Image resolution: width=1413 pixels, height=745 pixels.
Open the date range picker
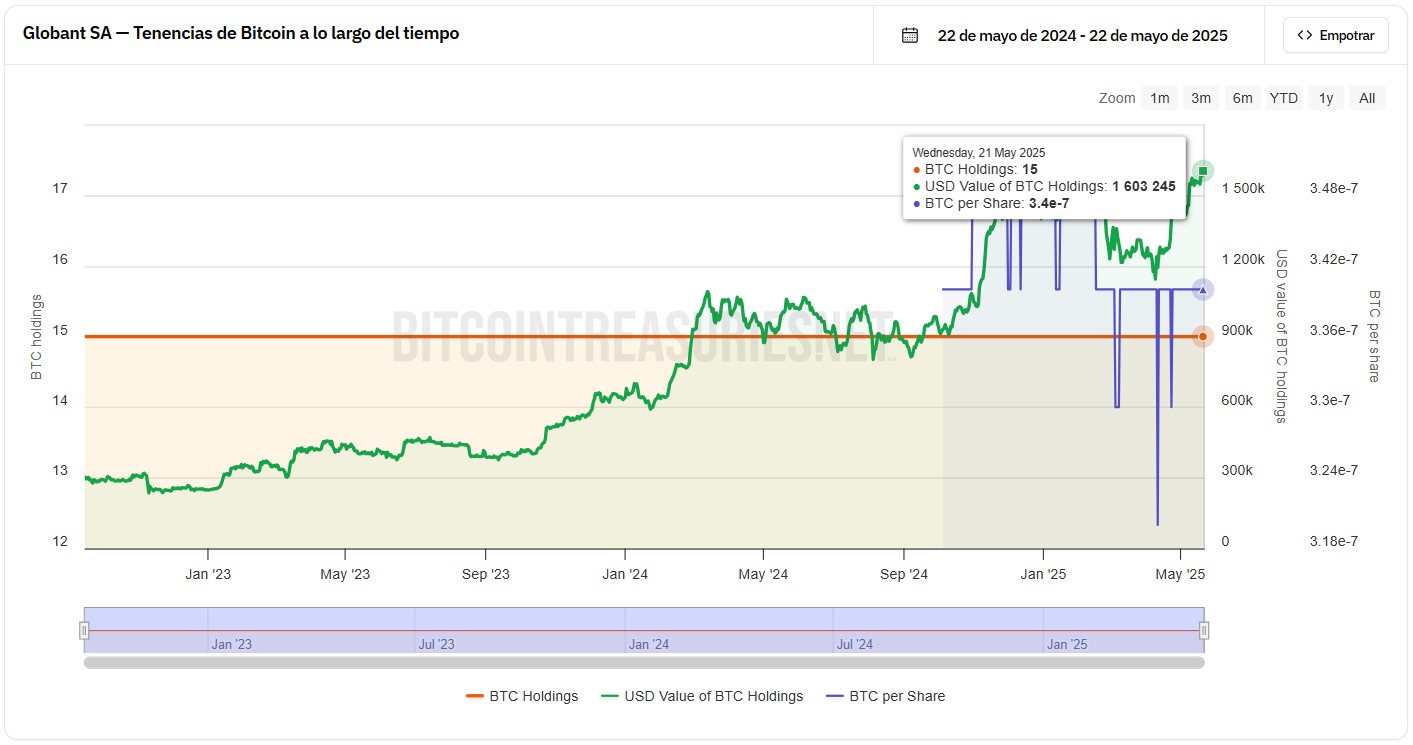[1082, 36]
